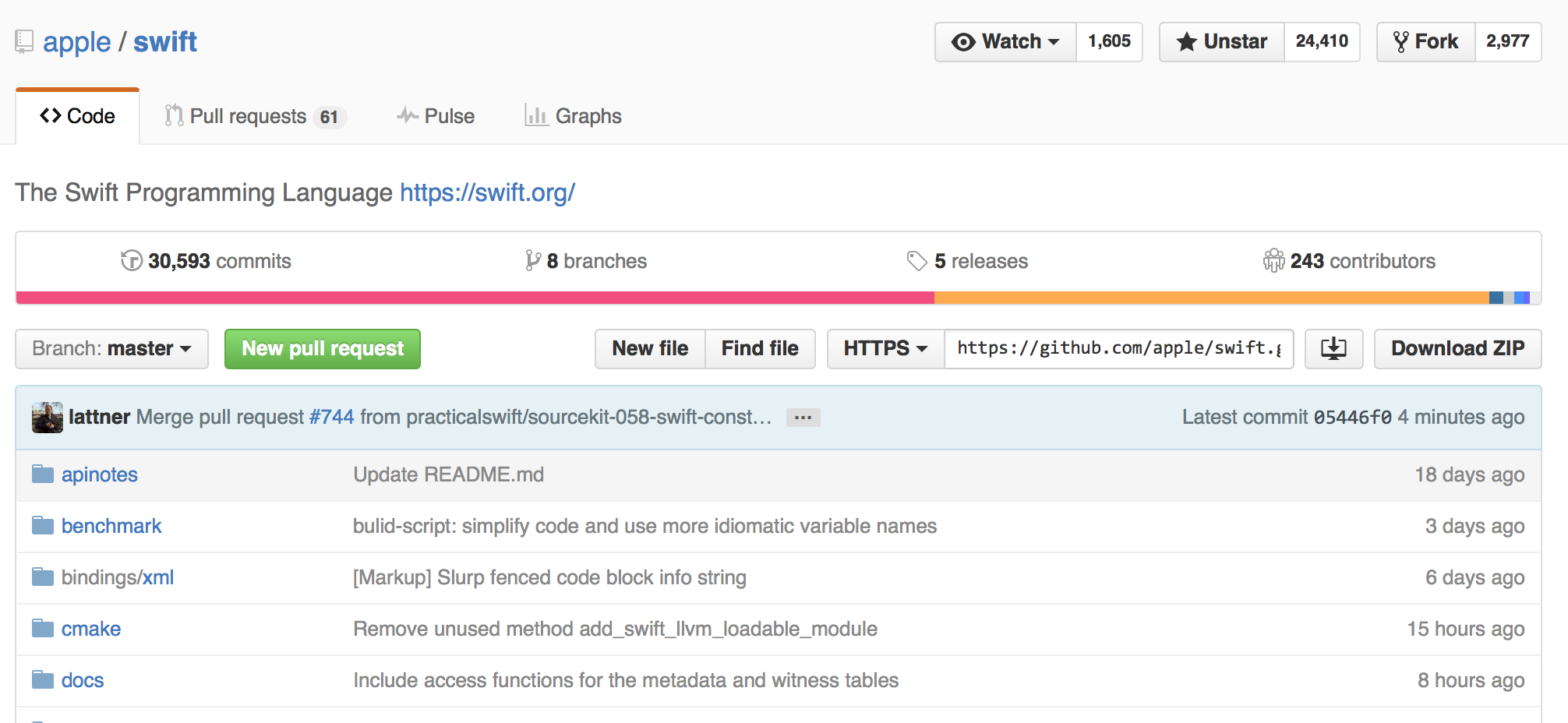
Task: Open the Merge pull request commit message
Action: 454,417
